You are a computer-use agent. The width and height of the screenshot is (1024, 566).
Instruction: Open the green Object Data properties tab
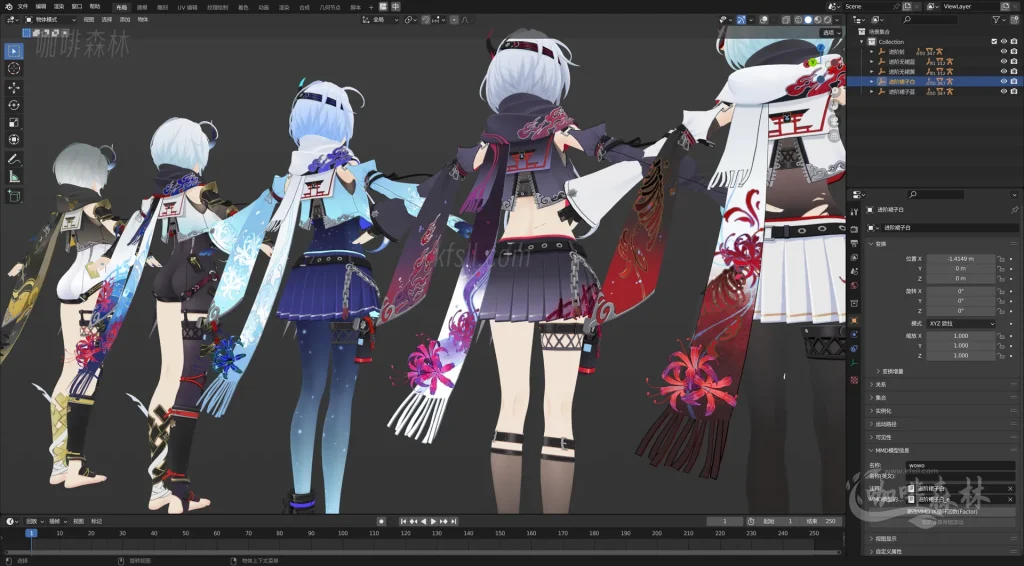[854, 363]
